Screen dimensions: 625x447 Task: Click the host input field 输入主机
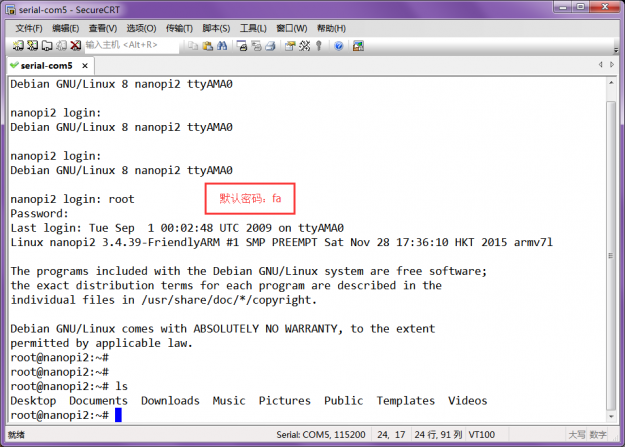132,45
